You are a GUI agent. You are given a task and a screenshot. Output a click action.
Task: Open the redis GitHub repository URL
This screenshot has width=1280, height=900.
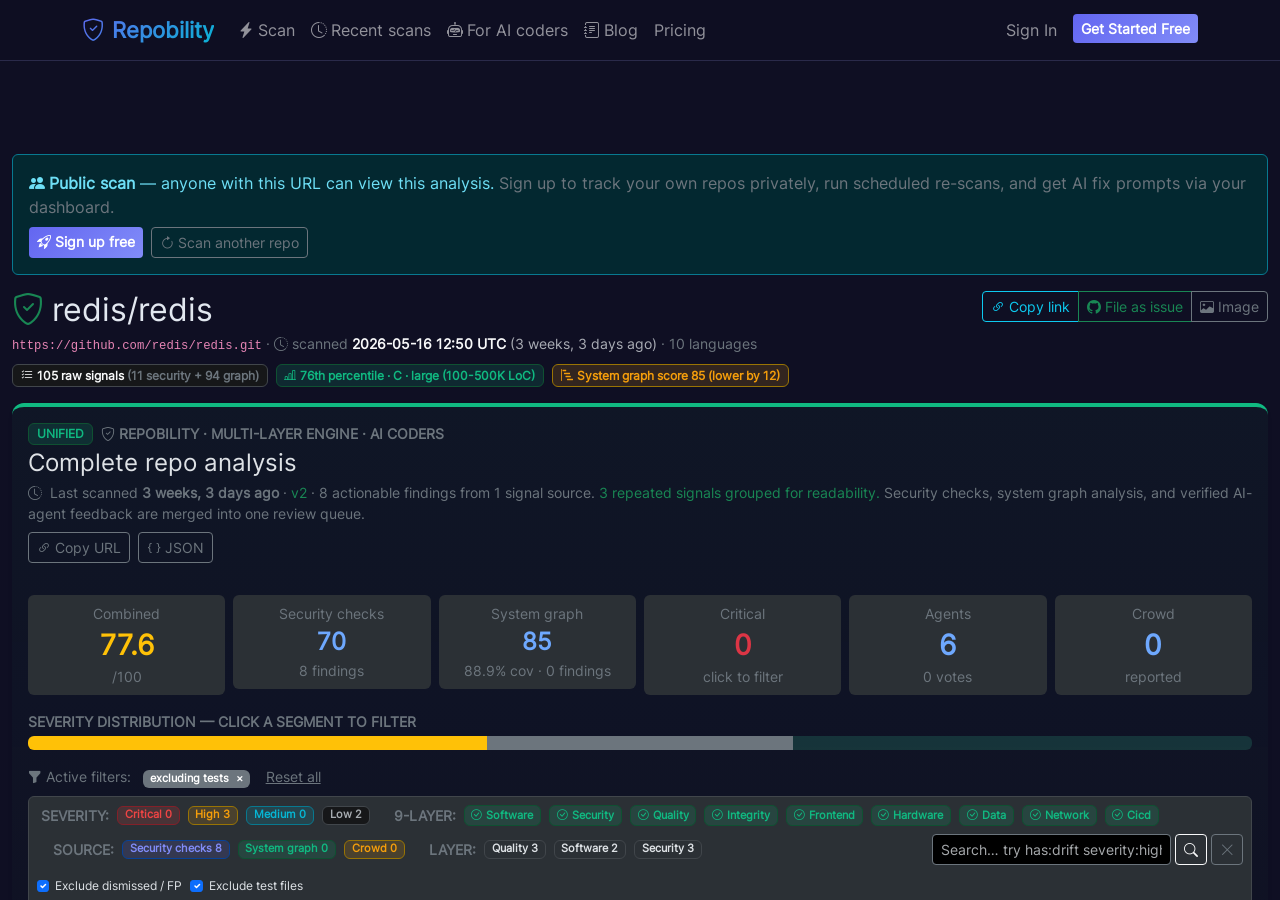(137, 345)
